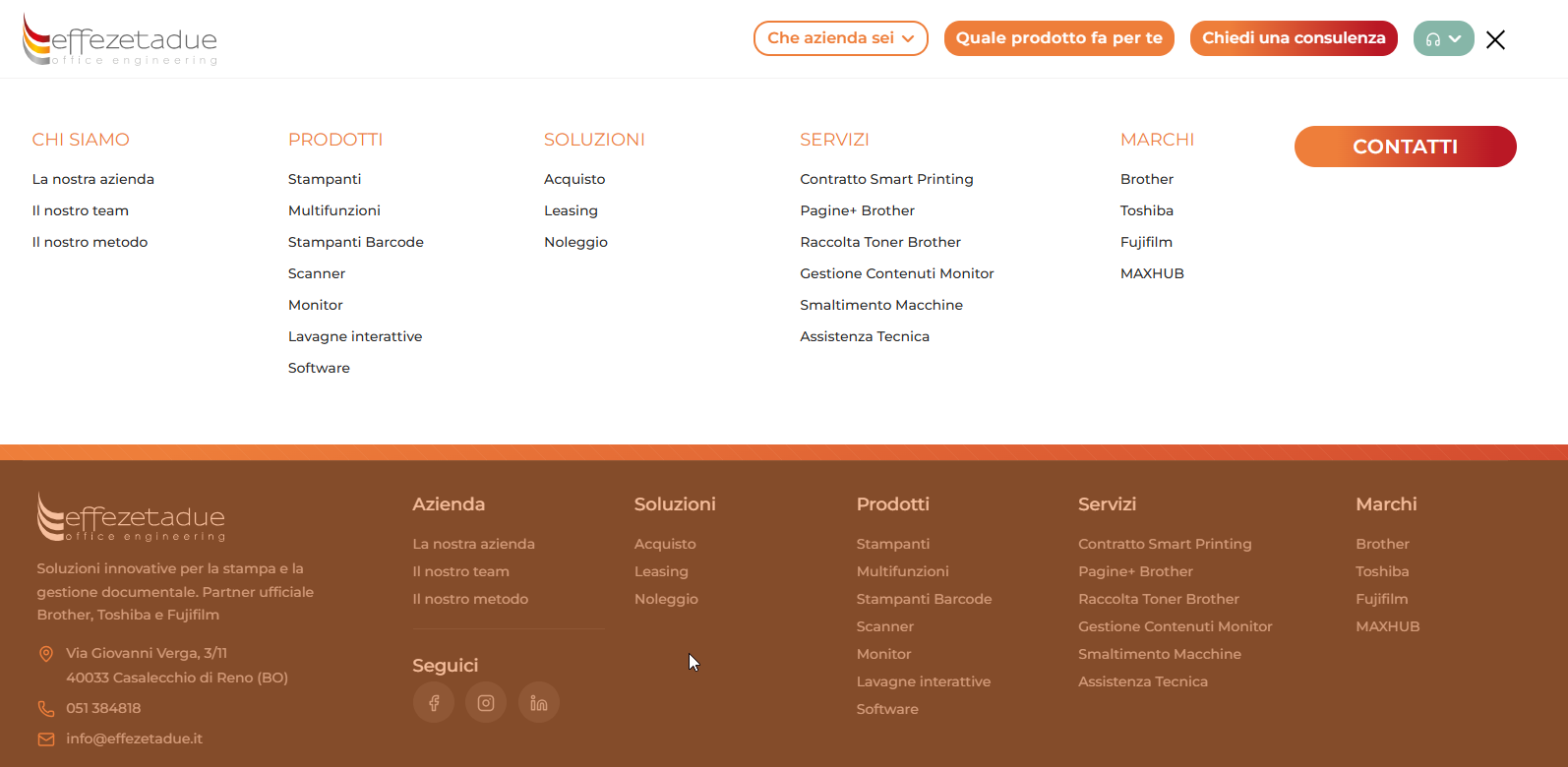
Task: Open the LinkedIn social icon
Action: pos(538,703)
